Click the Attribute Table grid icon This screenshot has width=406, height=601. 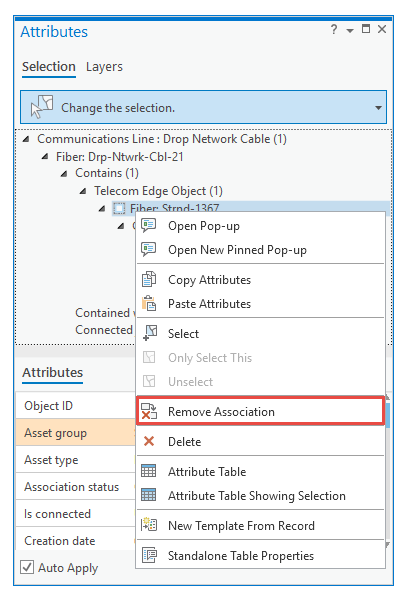148,471
